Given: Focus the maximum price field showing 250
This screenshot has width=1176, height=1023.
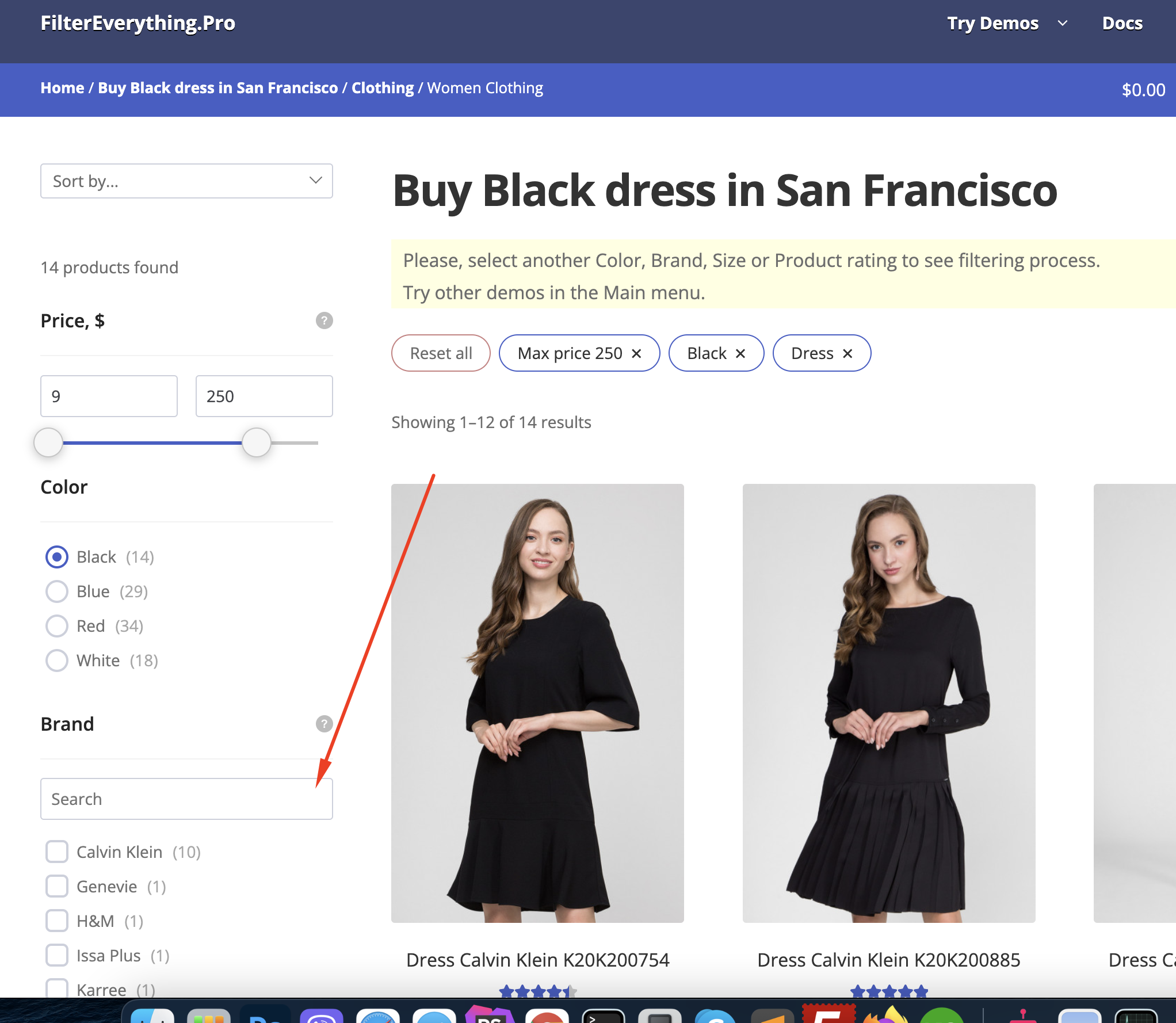Looking at the screenshot, I should 264,396.
